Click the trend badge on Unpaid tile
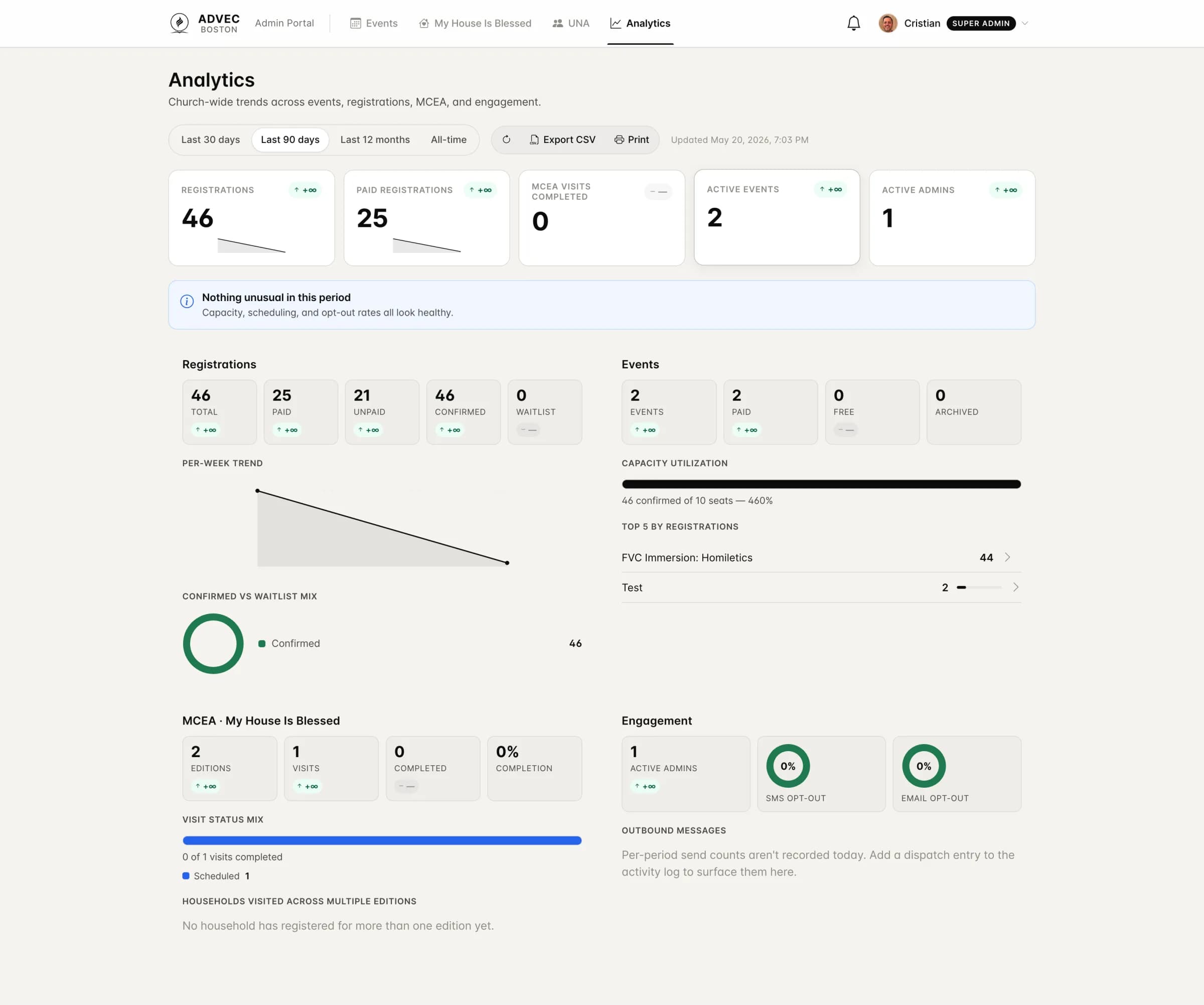 [369, 429]
